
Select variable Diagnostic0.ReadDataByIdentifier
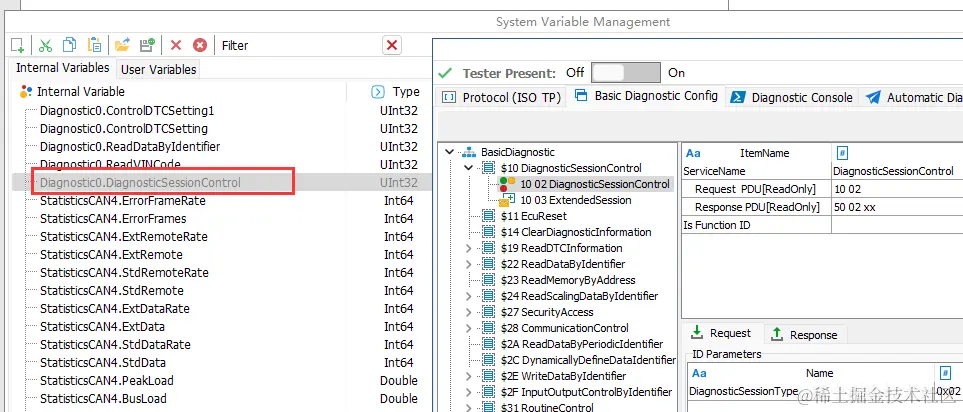click(x=130, y=147)
